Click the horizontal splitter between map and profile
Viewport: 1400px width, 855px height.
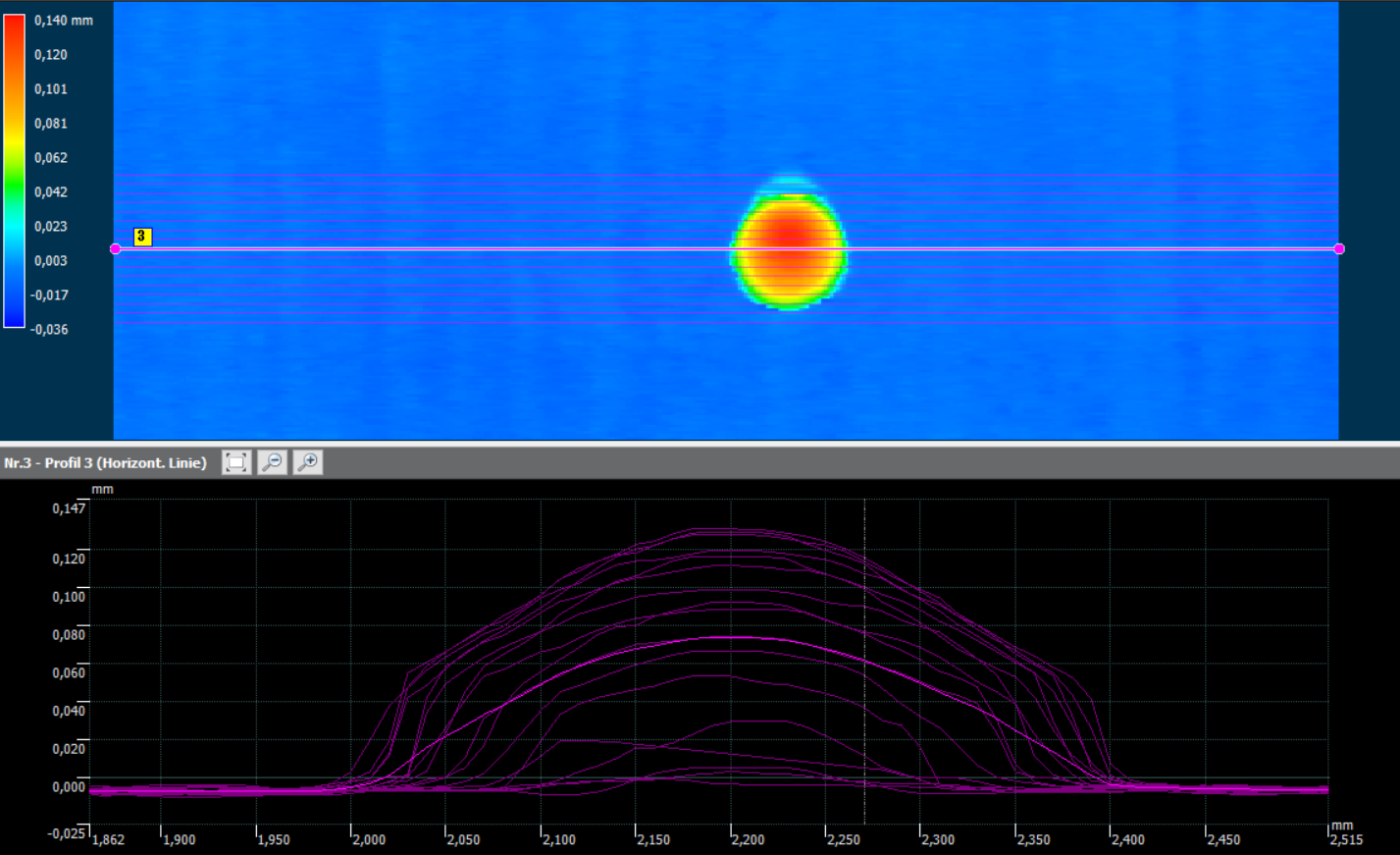700,444
